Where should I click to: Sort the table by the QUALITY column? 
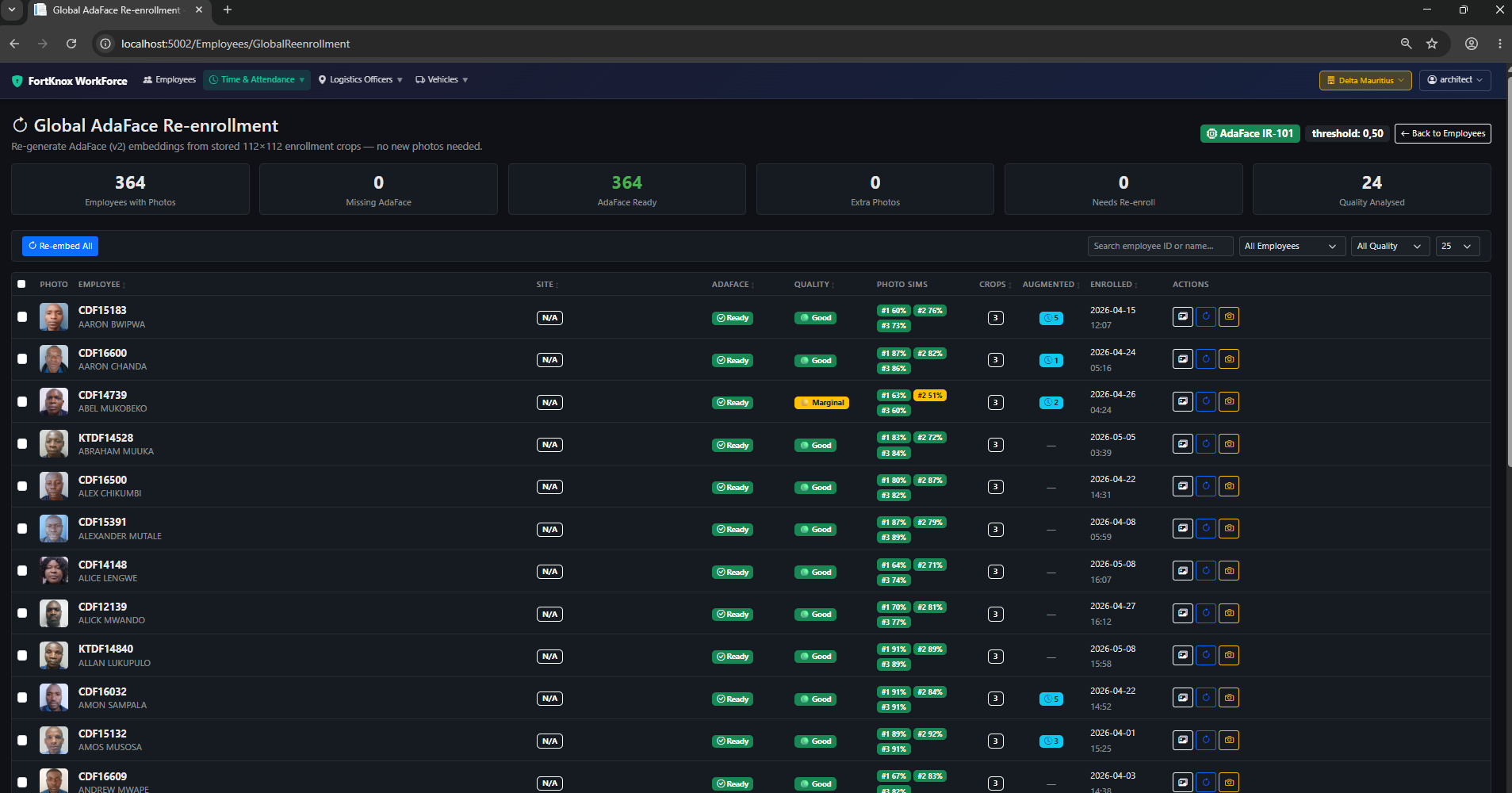[814, 285]
